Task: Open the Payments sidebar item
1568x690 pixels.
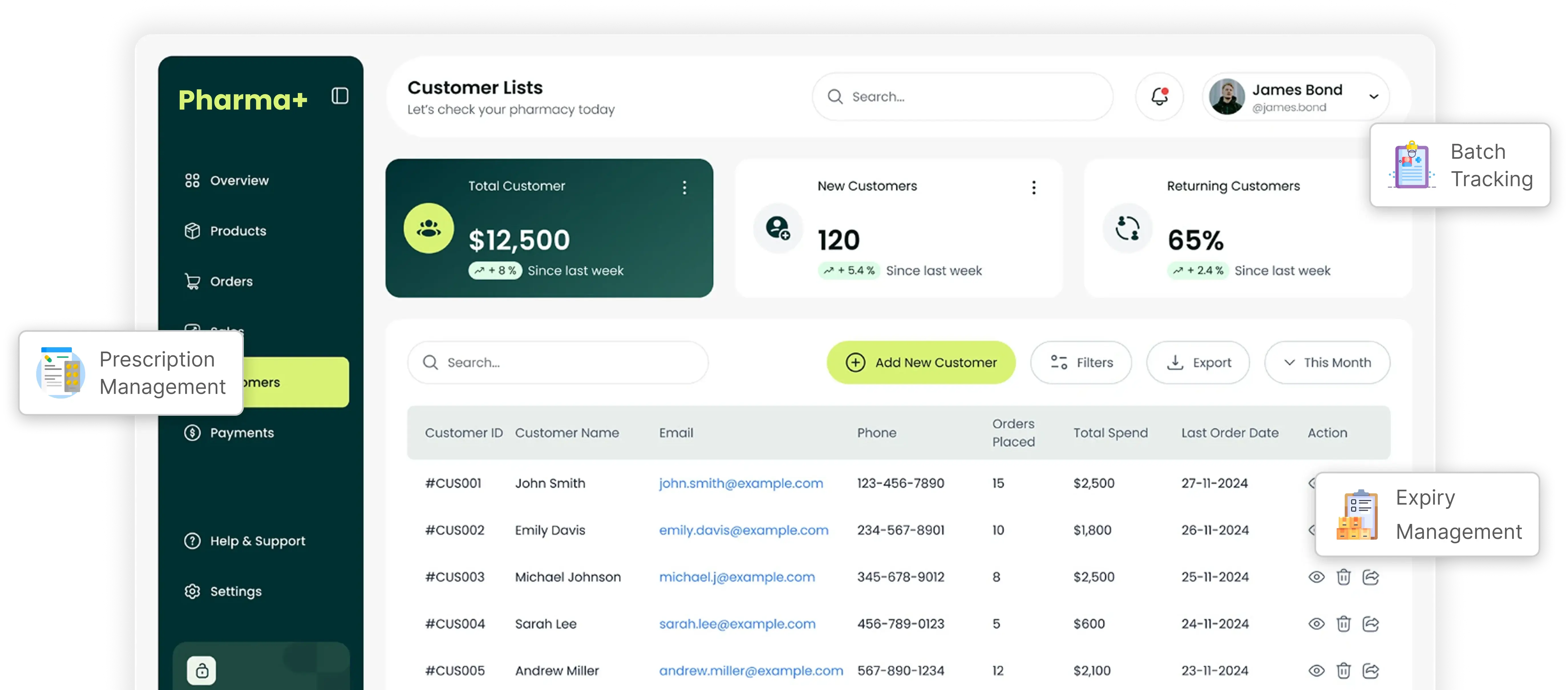Action: (x=241, y=433)
